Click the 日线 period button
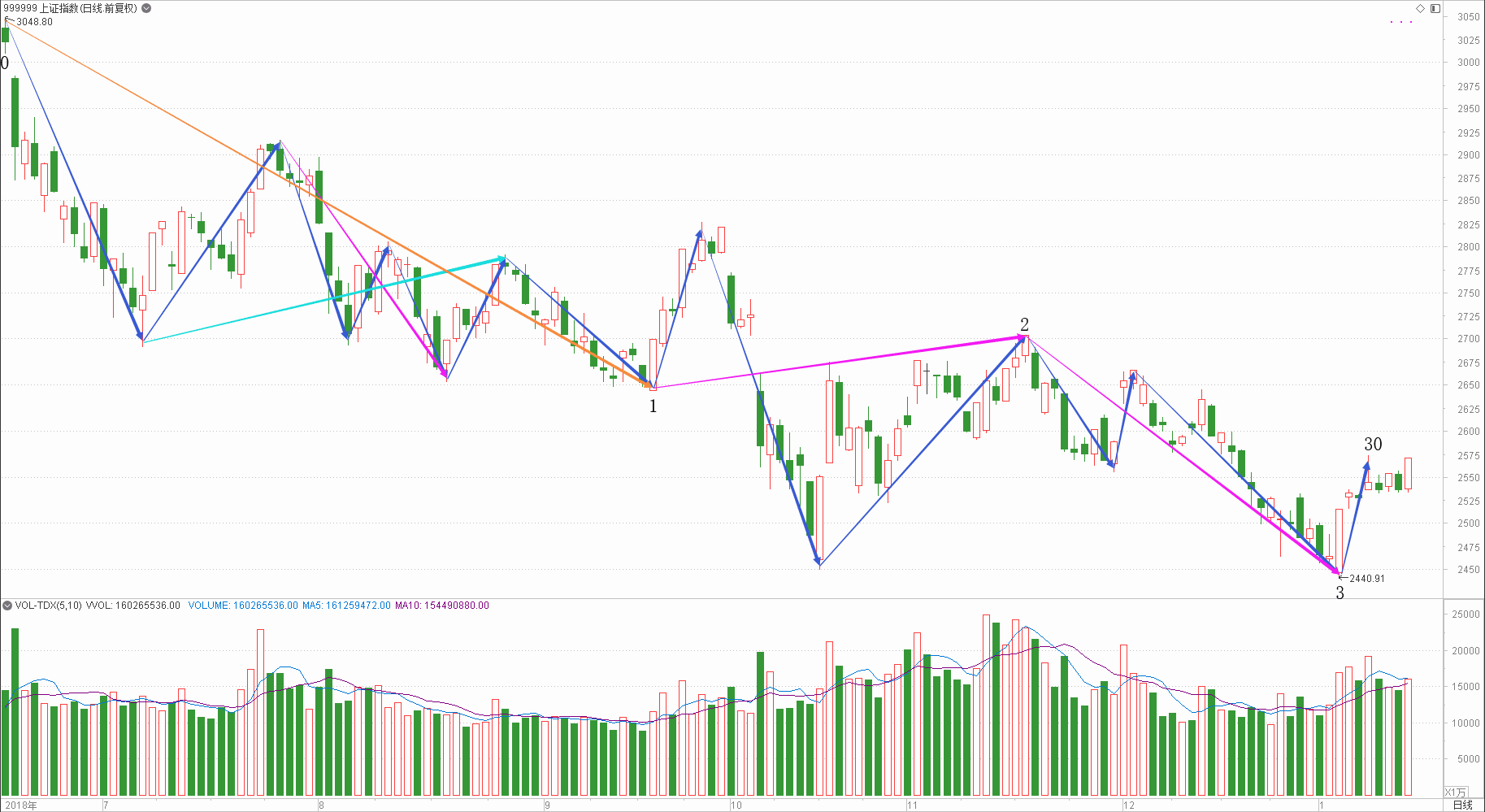This screenshot has height=812, width=1485. click(x=1462, y=805)
